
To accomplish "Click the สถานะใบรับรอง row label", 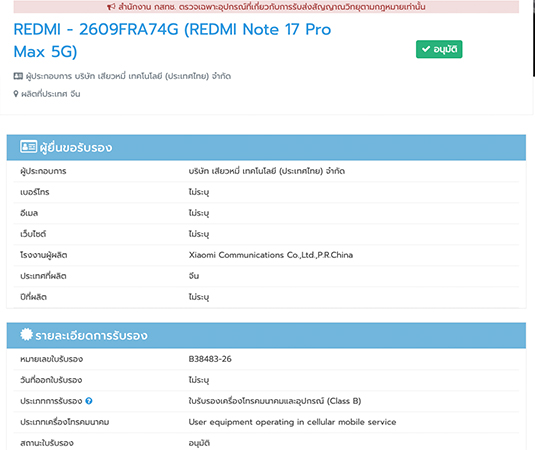I will click(47, 443).
